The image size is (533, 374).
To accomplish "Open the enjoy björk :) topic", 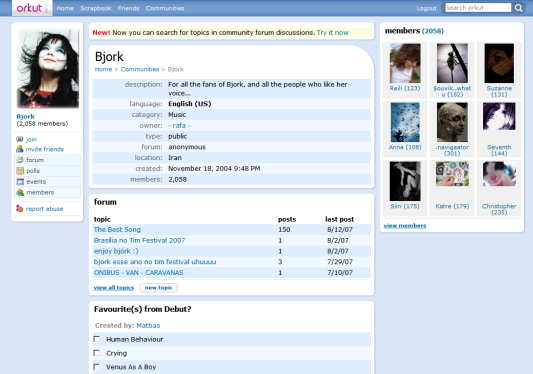I will click(x=116, y=251).
